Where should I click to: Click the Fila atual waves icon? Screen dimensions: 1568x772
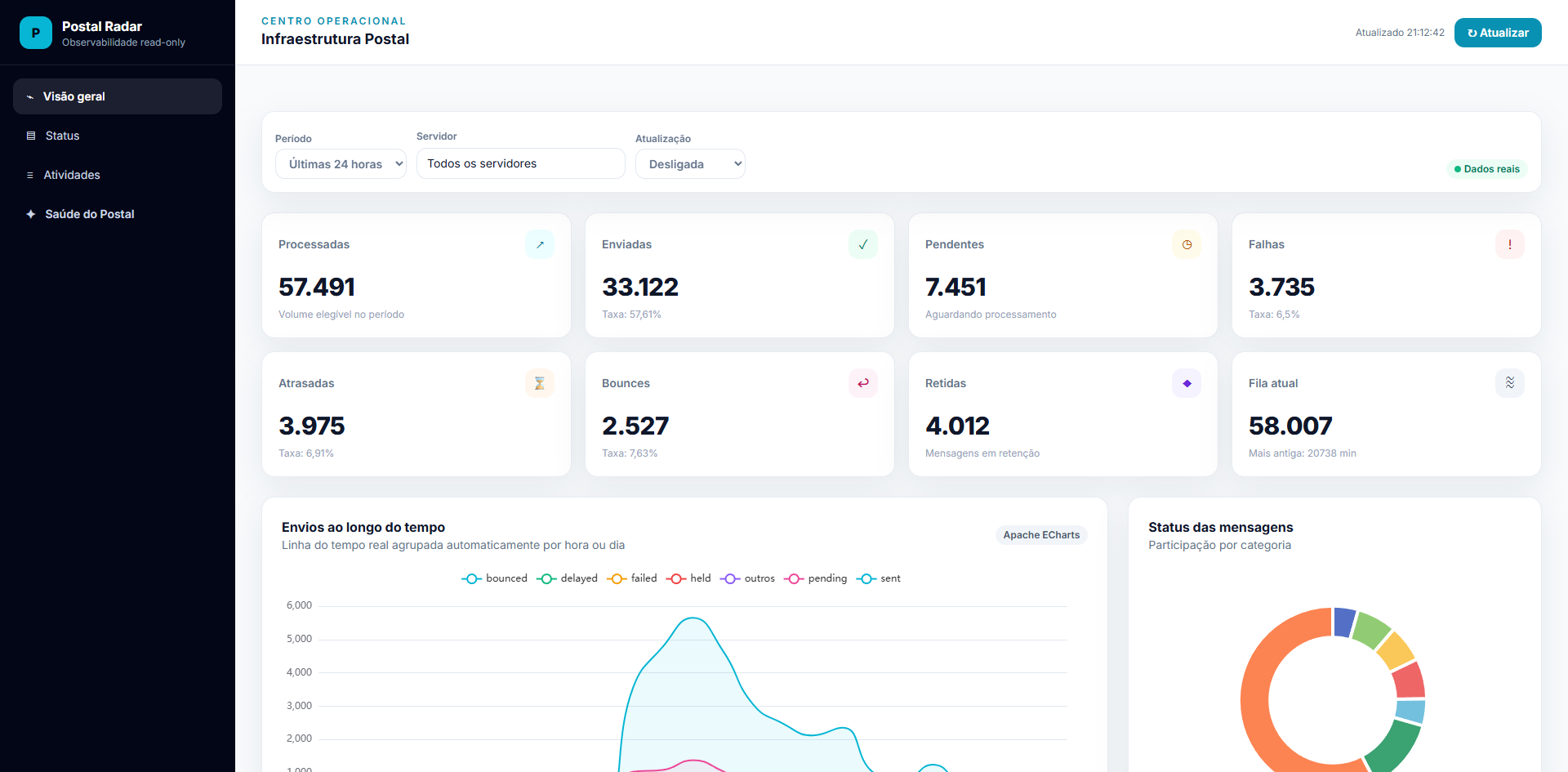[x=1510, y=383]
